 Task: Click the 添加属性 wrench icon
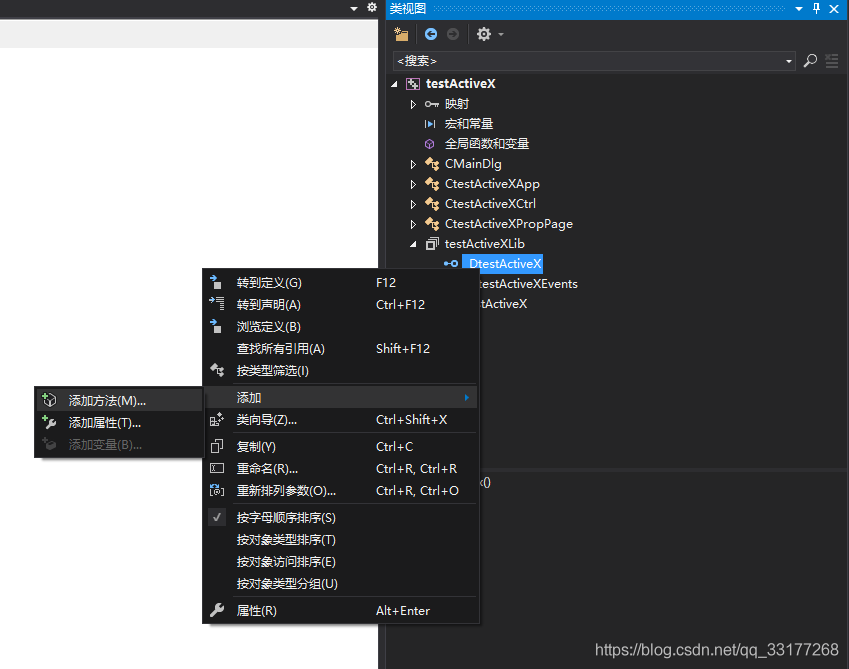49,422
